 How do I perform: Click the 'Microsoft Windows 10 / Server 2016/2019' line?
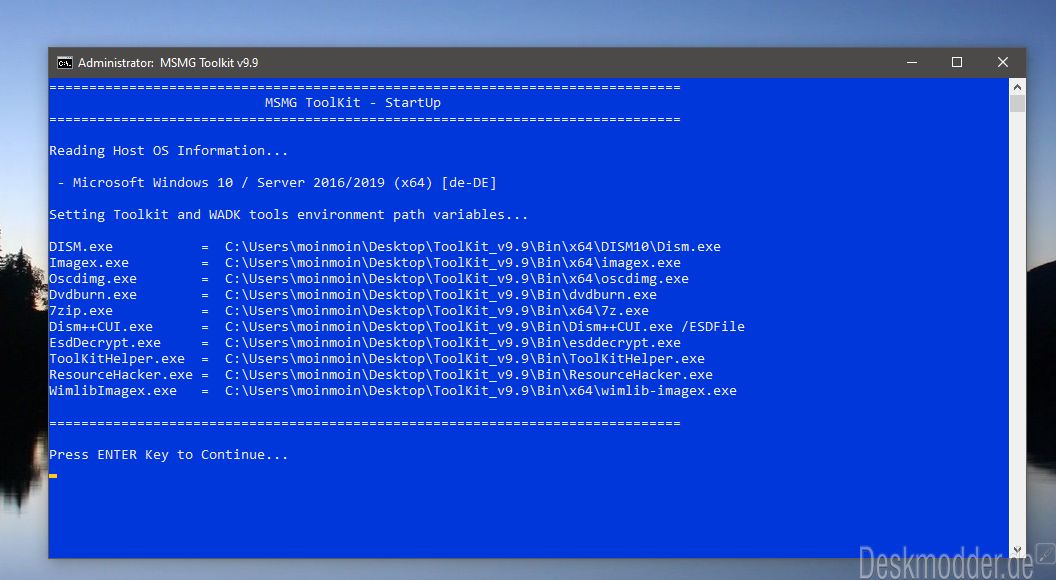(x=277, y=183)
